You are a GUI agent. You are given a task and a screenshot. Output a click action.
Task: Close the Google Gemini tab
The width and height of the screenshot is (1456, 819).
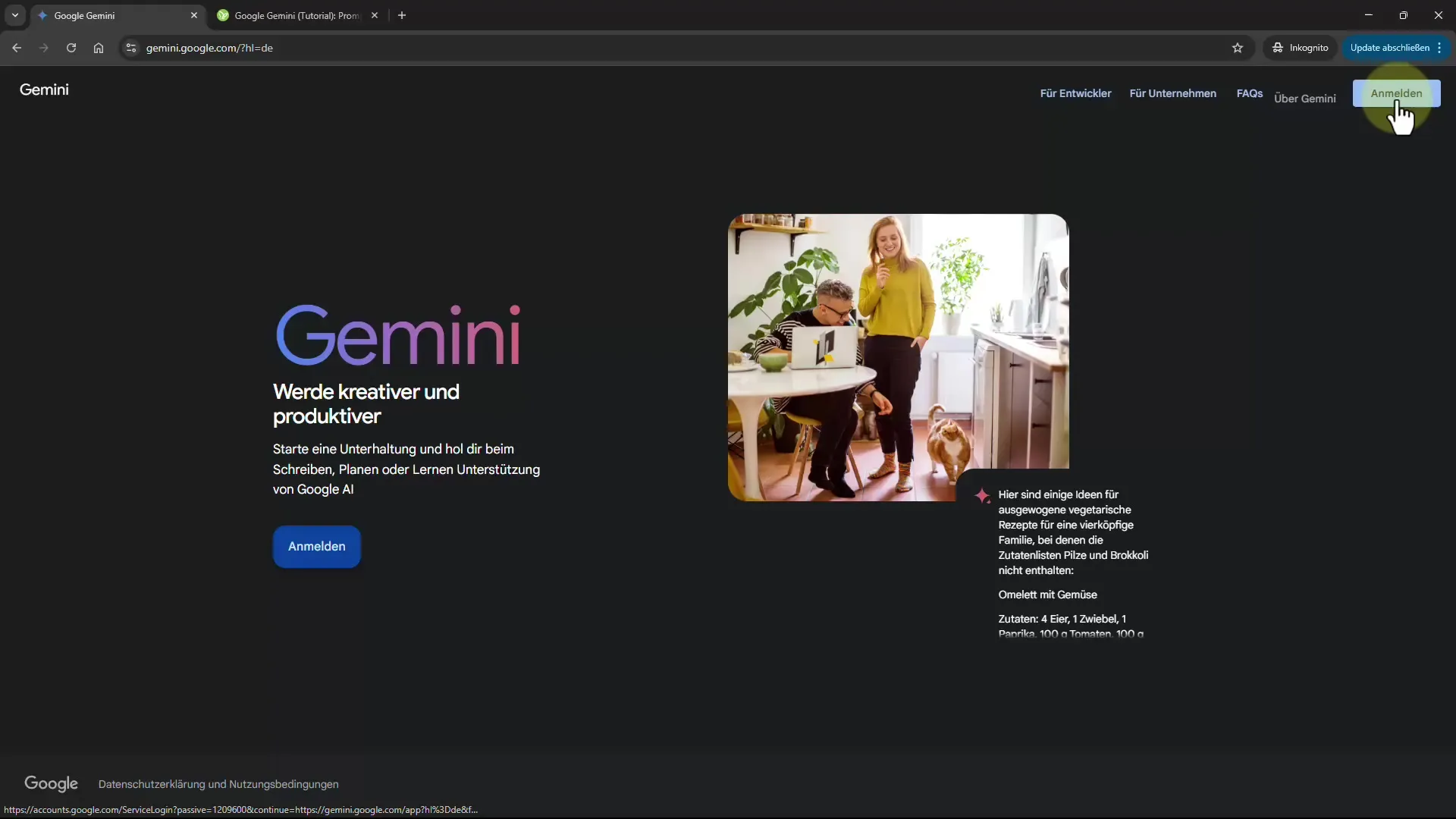pos(194,15)
